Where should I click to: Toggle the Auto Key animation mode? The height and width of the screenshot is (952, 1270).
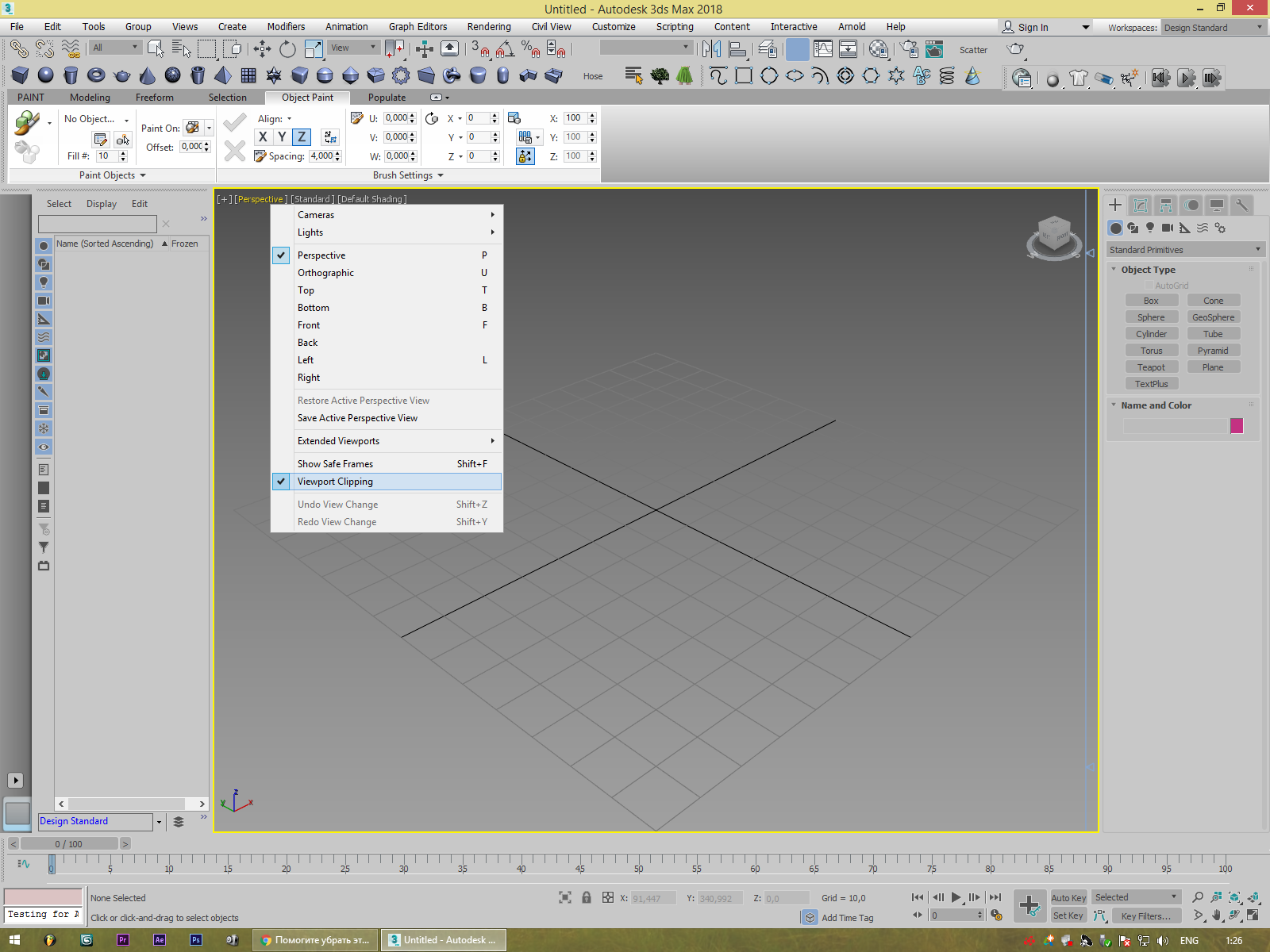click(1068, 897)
